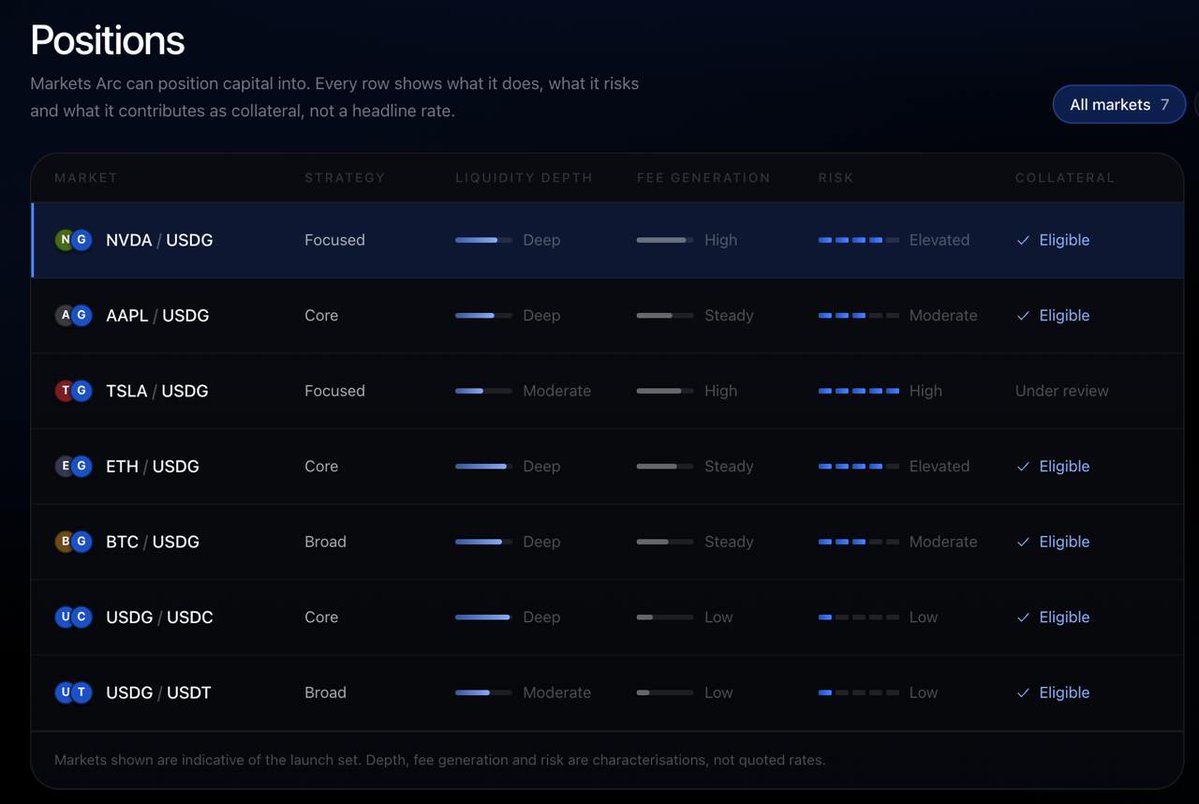
Task: Click the TSLA / USDG token pair icon
Action: click(x=73, y=390)
